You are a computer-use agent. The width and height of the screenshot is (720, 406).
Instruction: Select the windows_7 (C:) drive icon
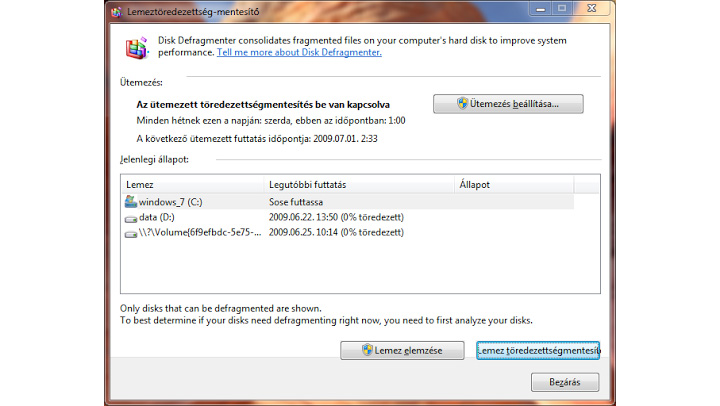pyautogui.click(x=130, y=201)
